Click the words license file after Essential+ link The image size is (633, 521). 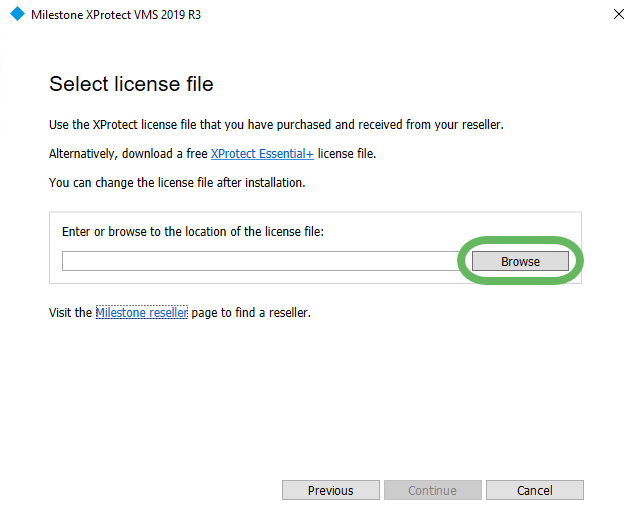[346, 154]
